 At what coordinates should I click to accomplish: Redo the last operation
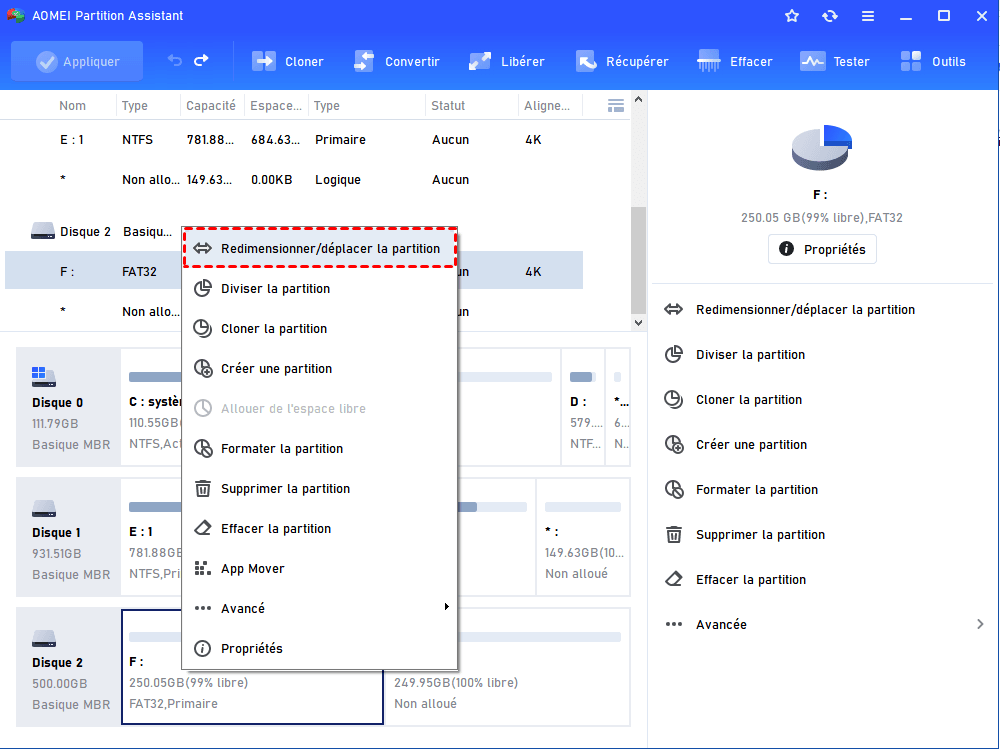[202, 61]
